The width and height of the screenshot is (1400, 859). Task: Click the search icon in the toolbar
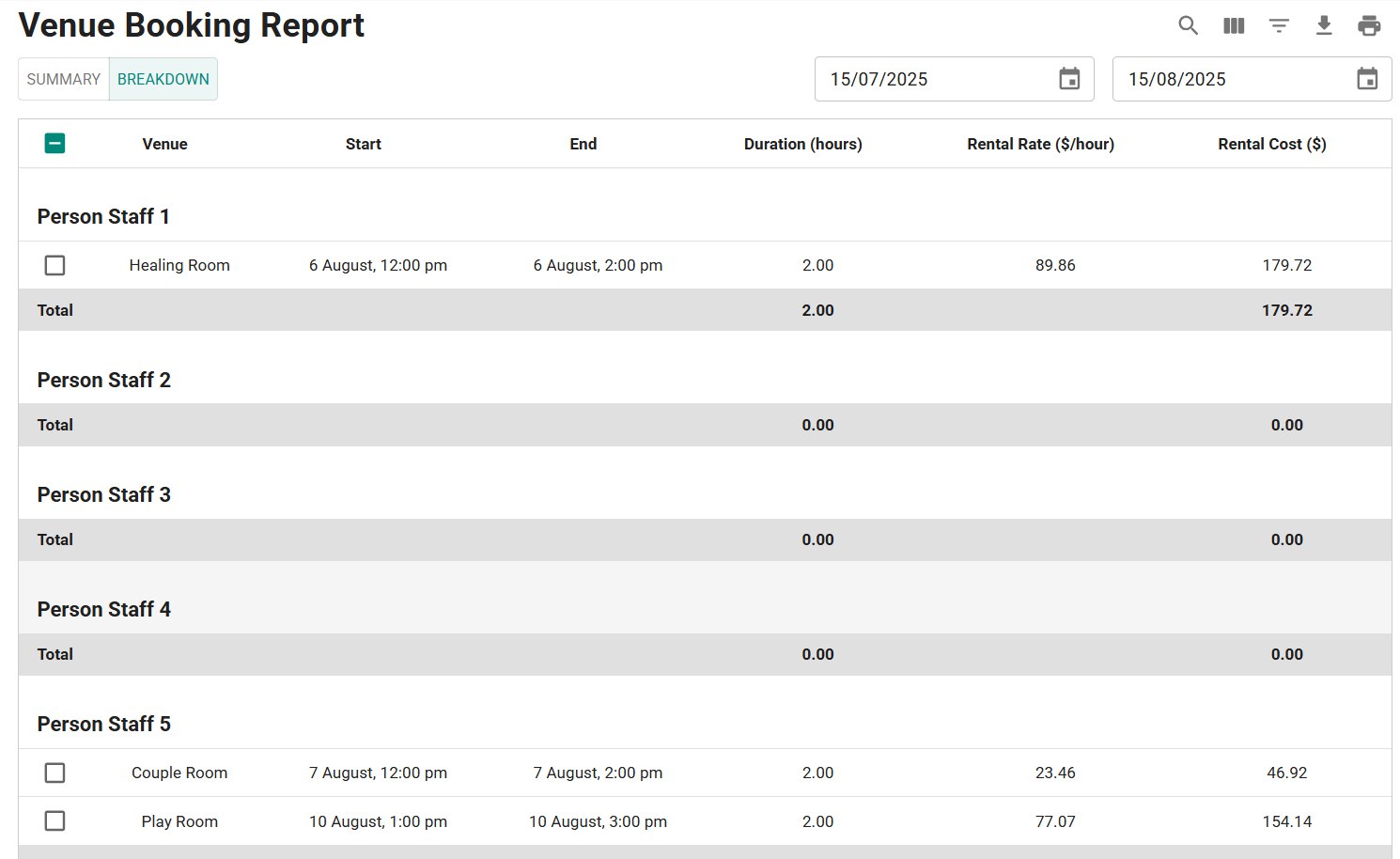pos(1189,25)
